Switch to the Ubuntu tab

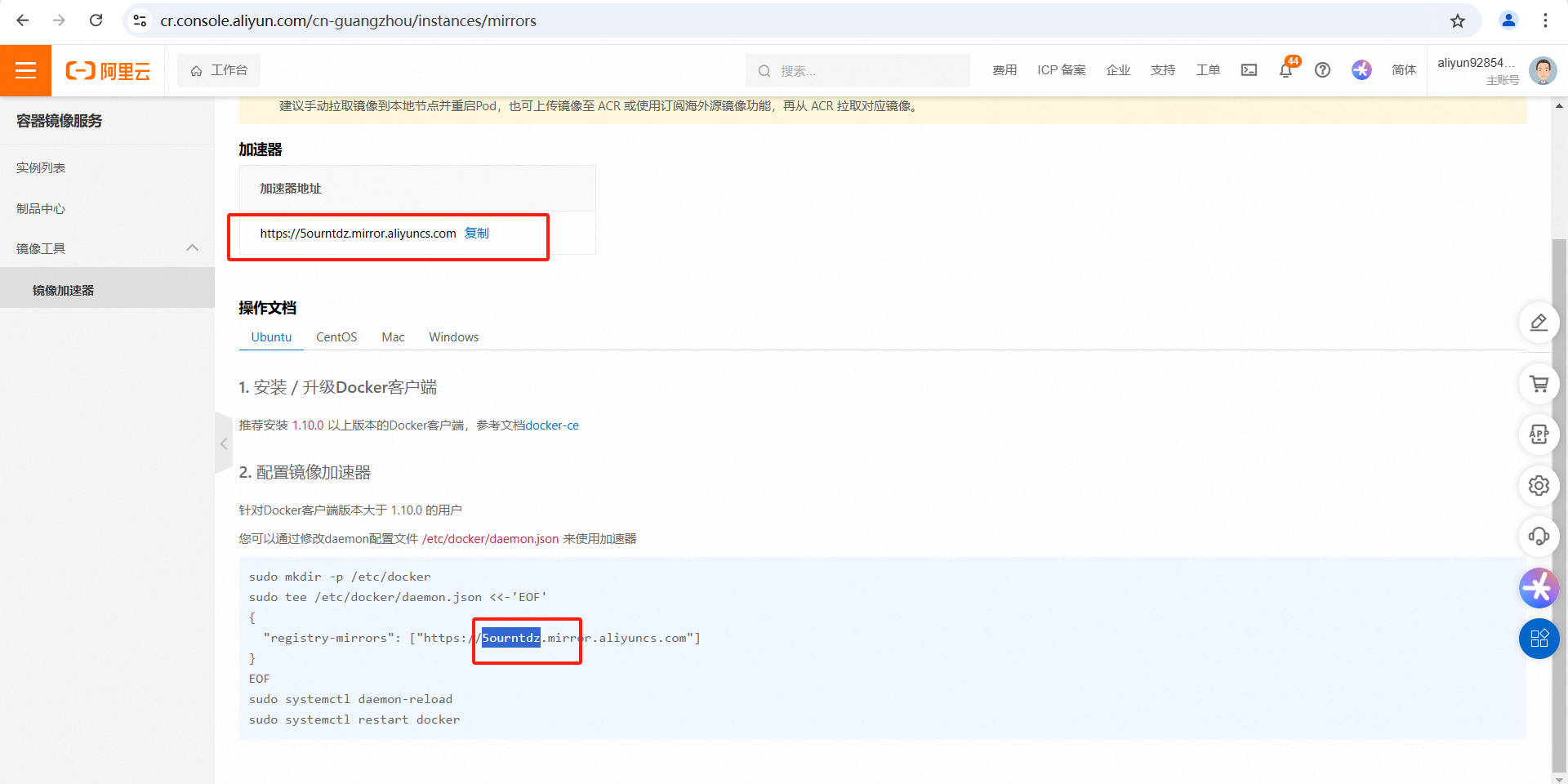pos(271,337)
